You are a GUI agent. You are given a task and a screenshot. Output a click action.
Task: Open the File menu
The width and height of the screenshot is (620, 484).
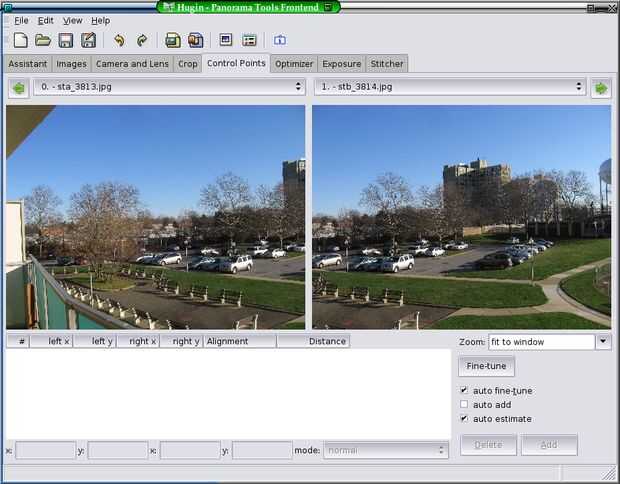pos(21,21)
